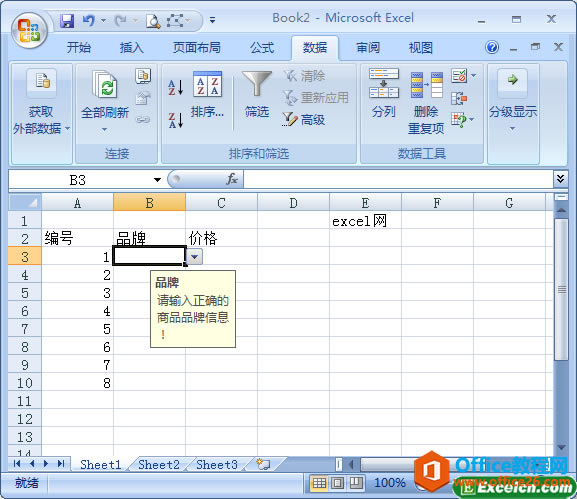Switch to Normal view button in status bar
577x499 pixels.
(x=319, y=482)
